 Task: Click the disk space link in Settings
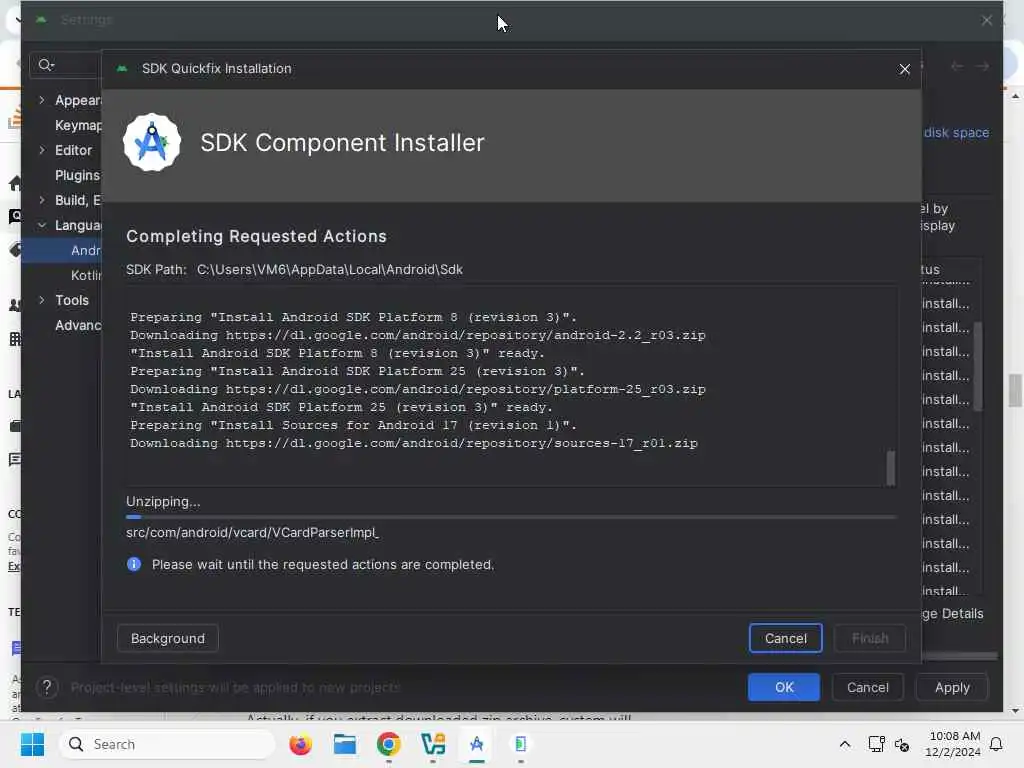tap(956, 133)
